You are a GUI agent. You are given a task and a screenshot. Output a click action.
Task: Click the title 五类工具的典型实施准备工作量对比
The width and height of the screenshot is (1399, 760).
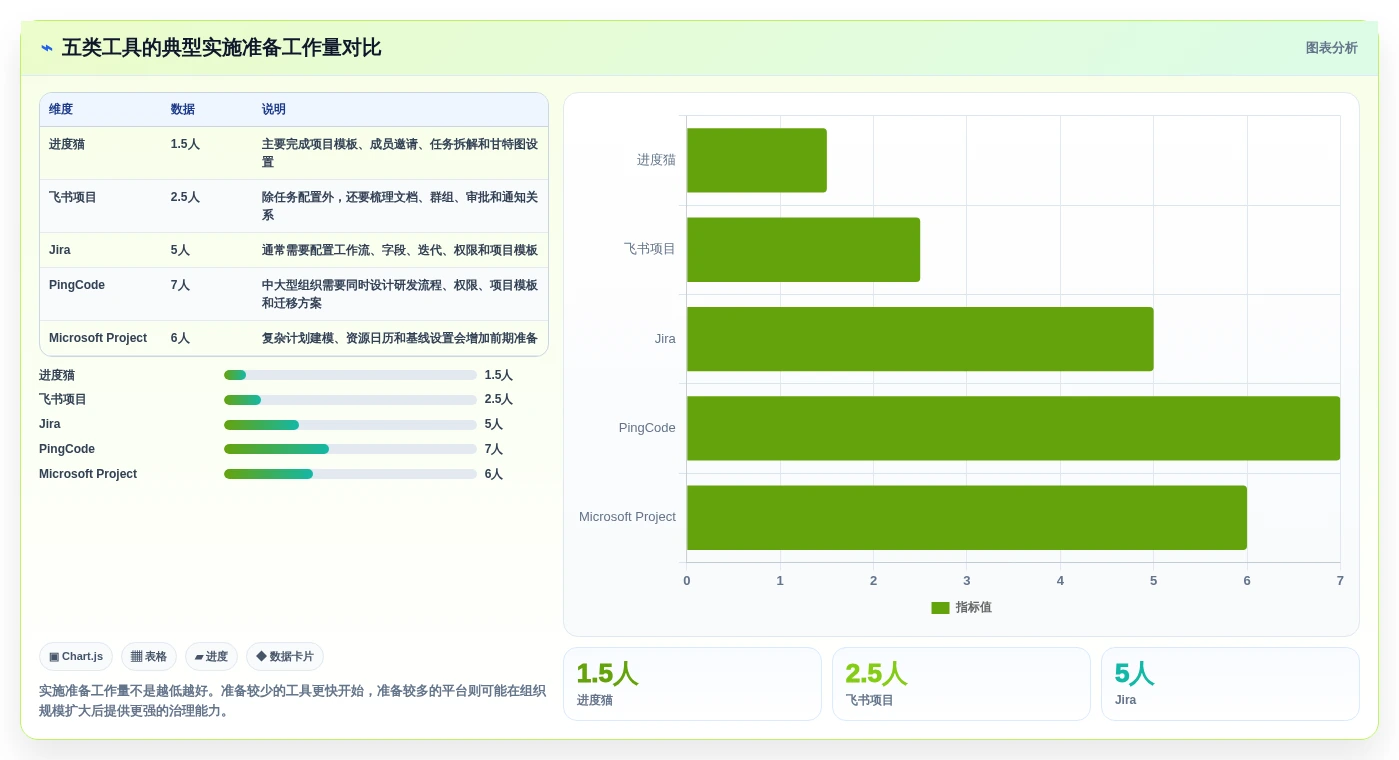point(221,48)
